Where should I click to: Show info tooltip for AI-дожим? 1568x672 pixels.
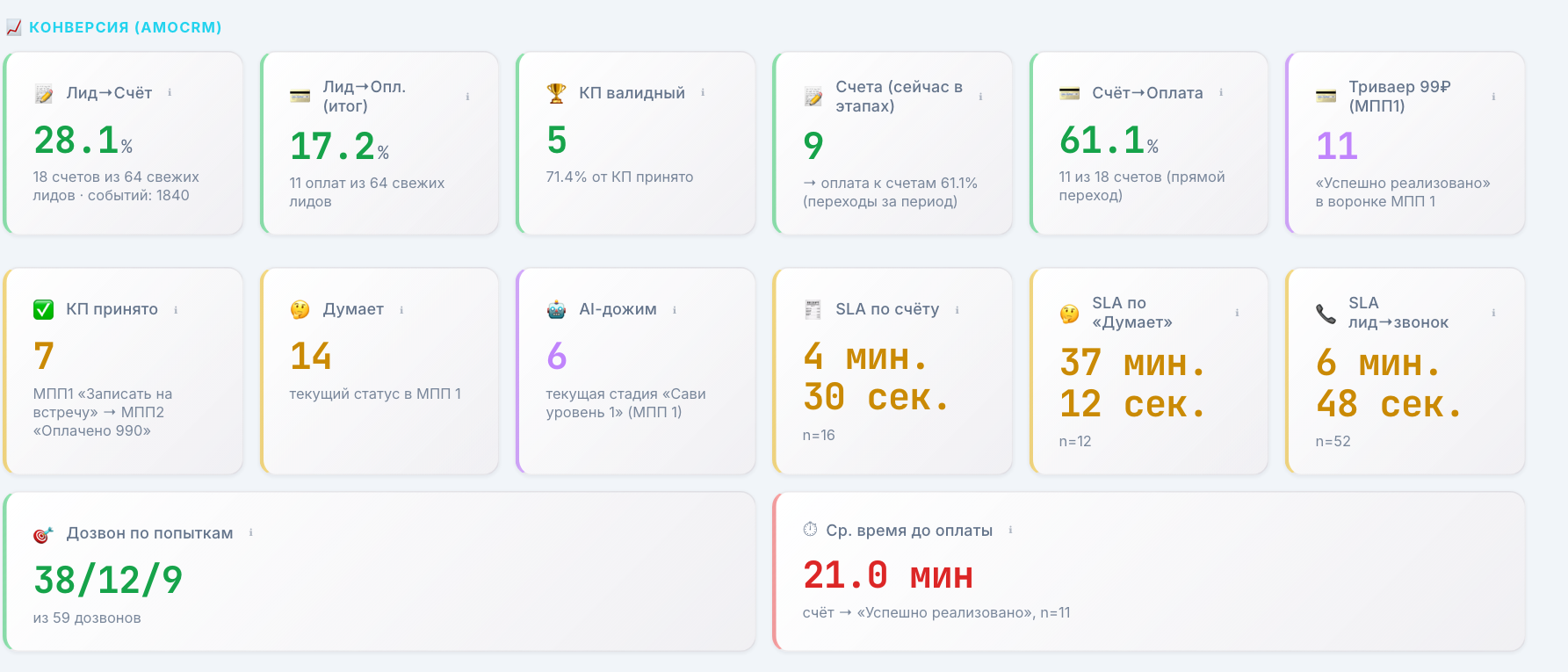(x=675, y=309)
